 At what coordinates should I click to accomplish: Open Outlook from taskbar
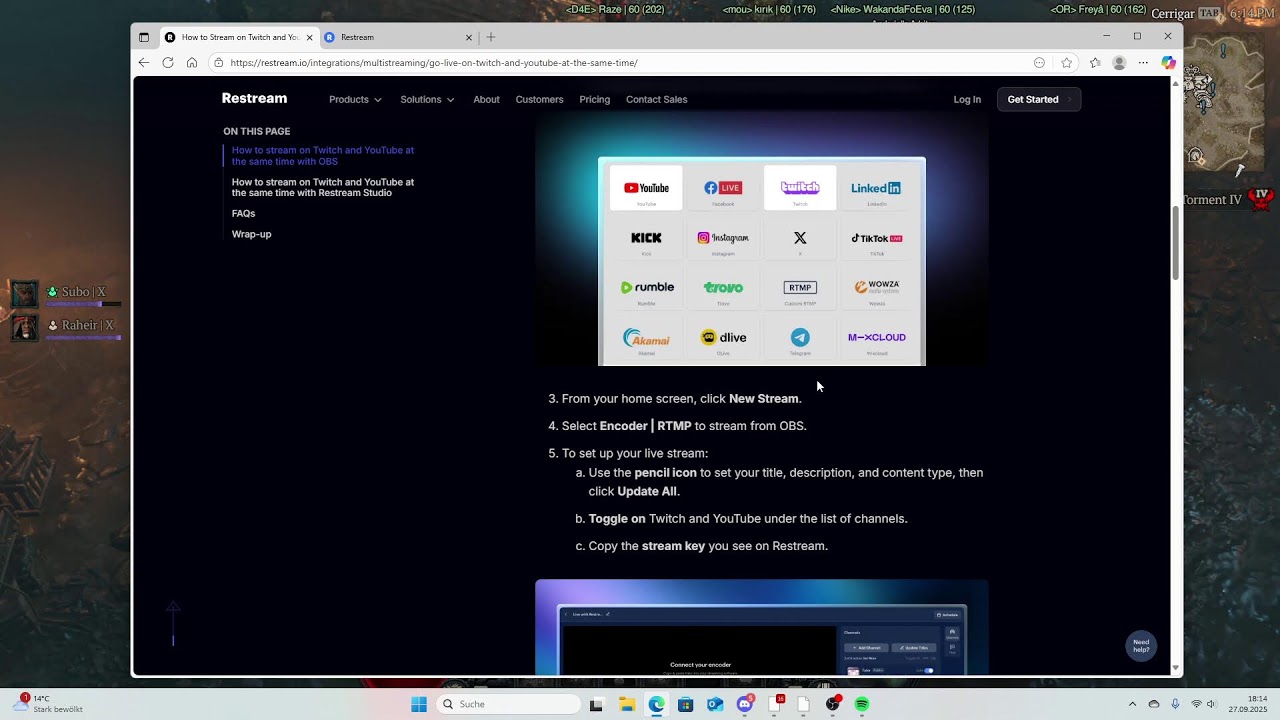(x=715, y=704)
